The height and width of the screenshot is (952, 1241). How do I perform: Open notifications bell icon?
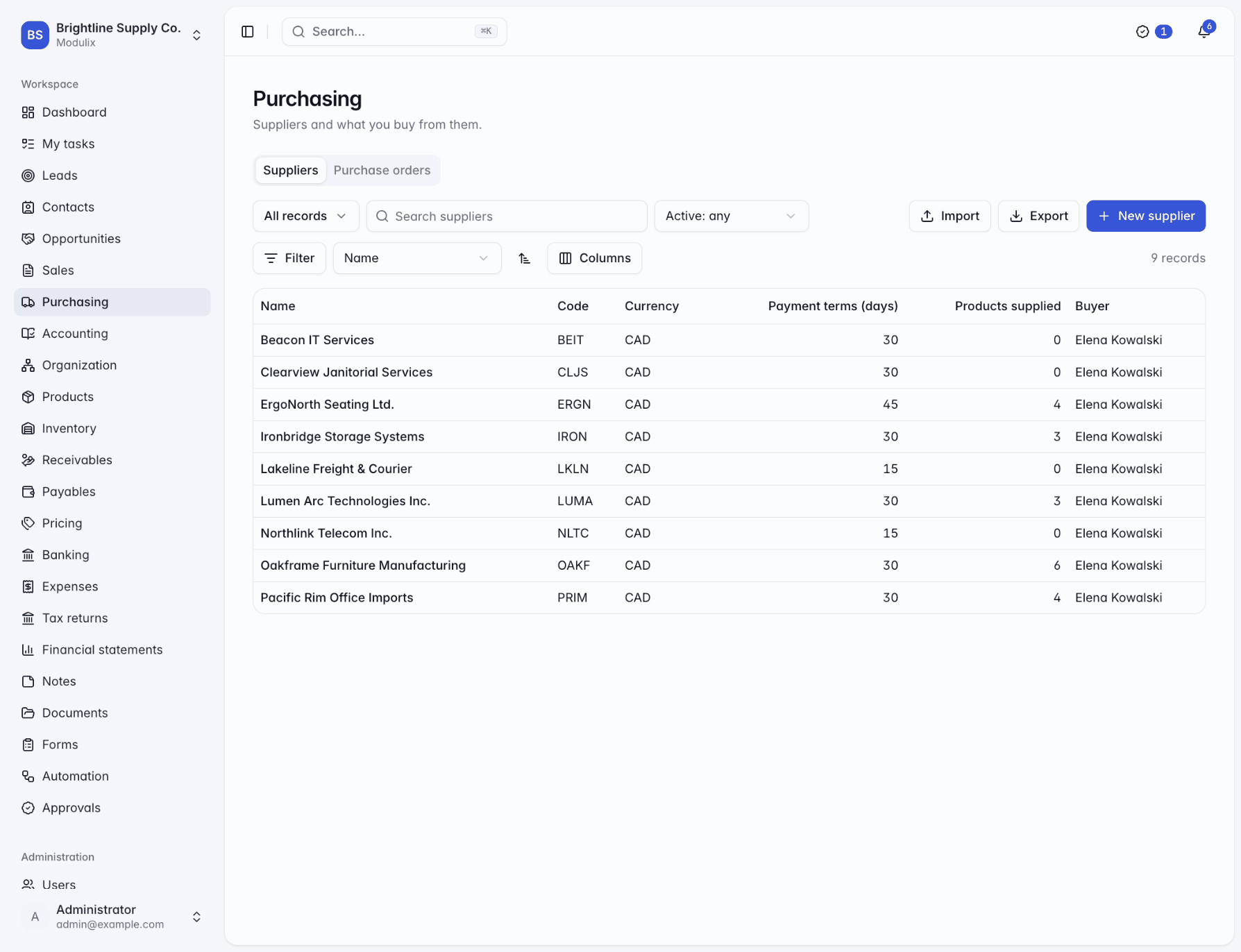(1204, 31)
